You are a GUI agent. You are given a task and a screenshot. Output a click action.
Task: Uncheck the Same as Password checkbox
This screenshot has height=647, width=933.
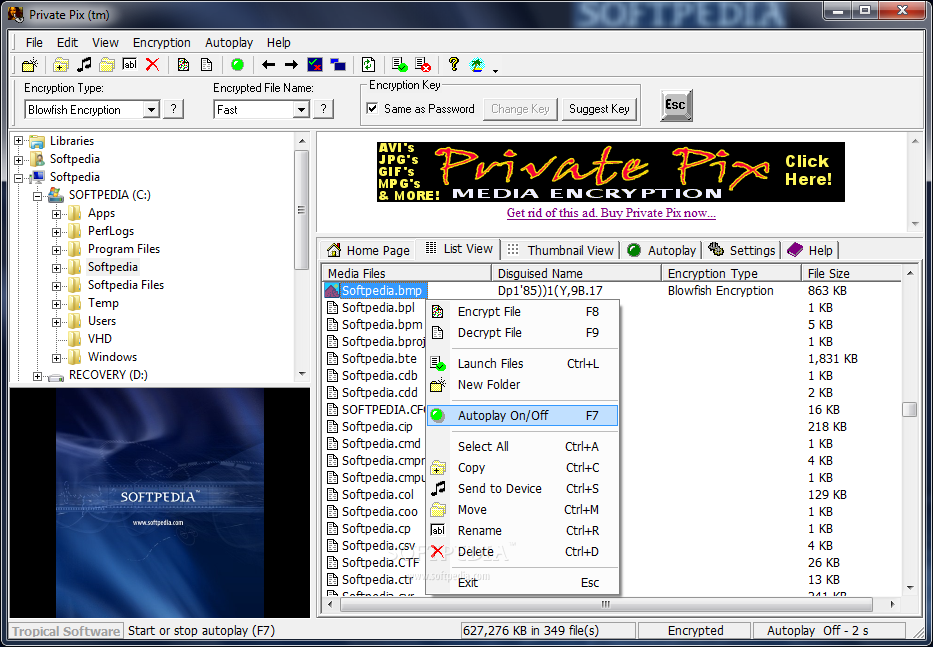pos(372,108)
